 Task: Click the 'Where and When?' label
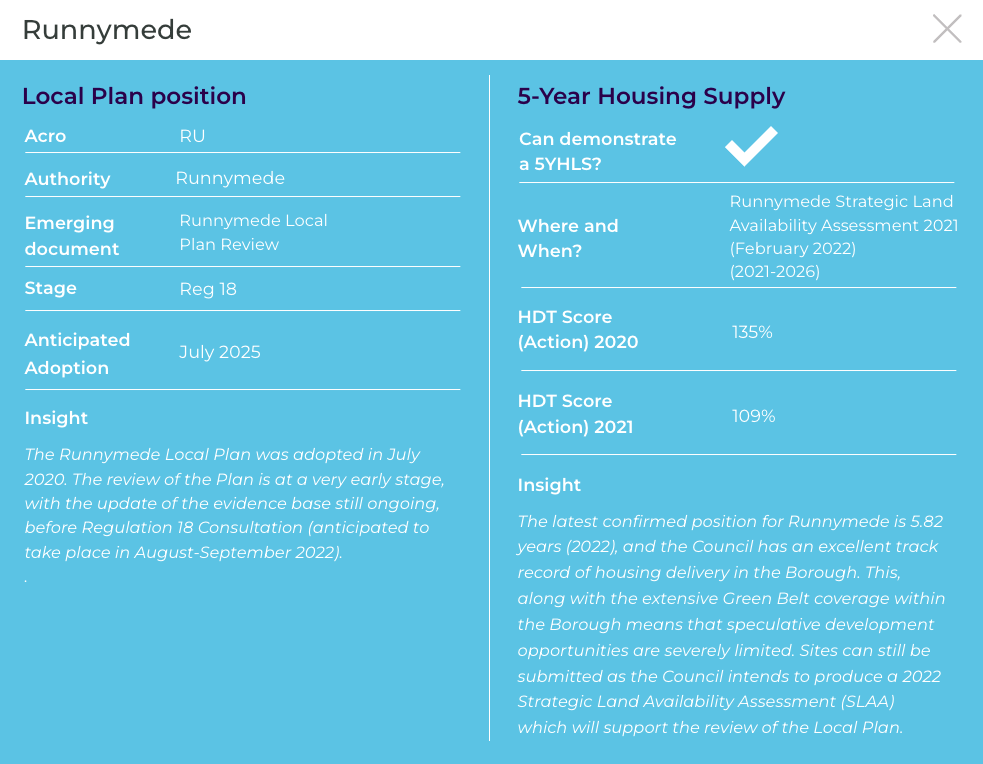point(568,238)
